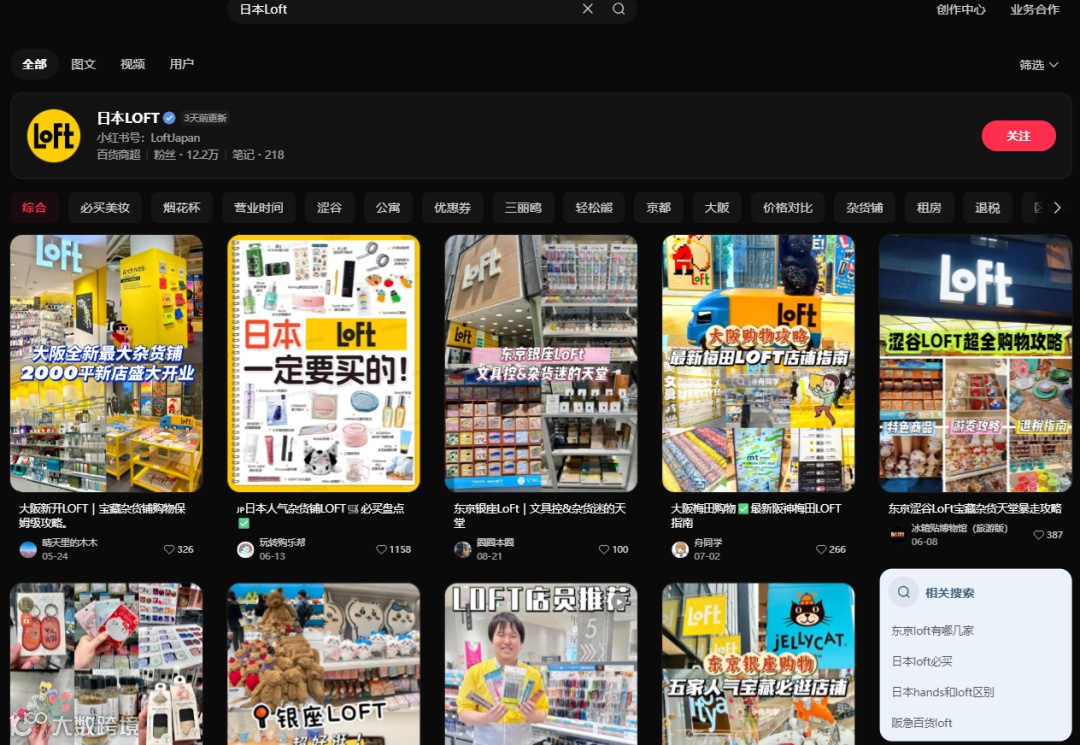Image resolution: width=1080 pixels, height=745 pixels.
Task: Click the verified badge next to 日本LOFT
Action: pos(169,118)
